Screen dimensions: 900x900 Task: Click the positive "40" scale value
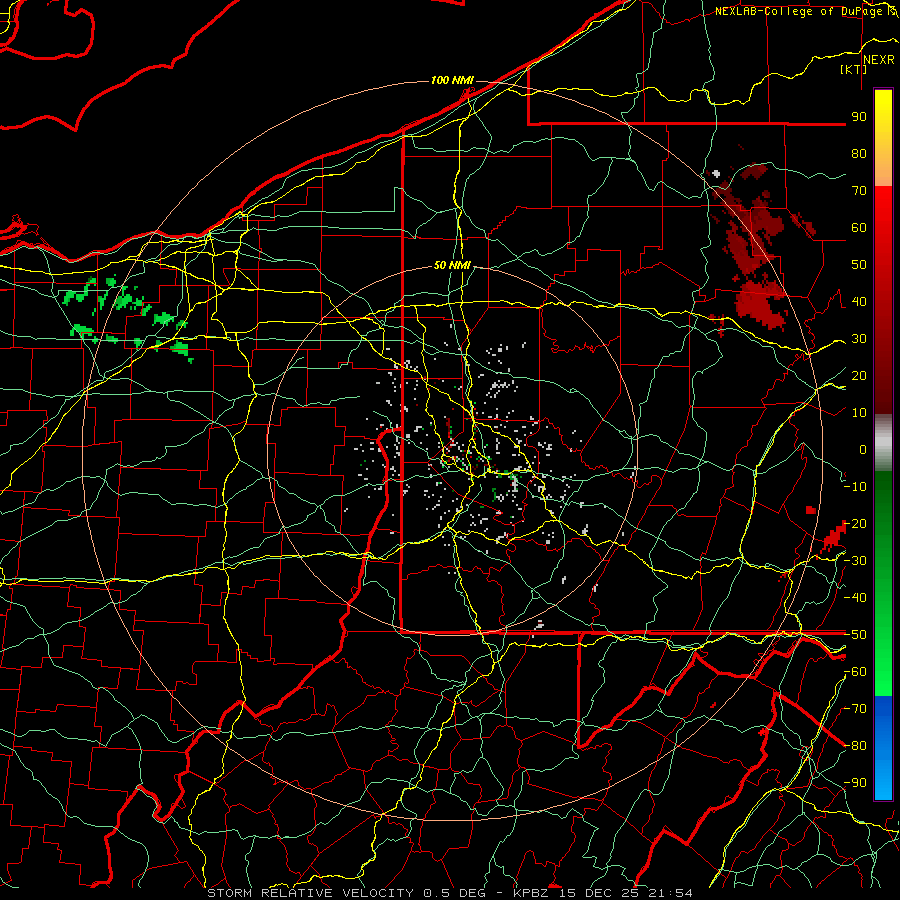pyautogui.click(x=859, y=302)
